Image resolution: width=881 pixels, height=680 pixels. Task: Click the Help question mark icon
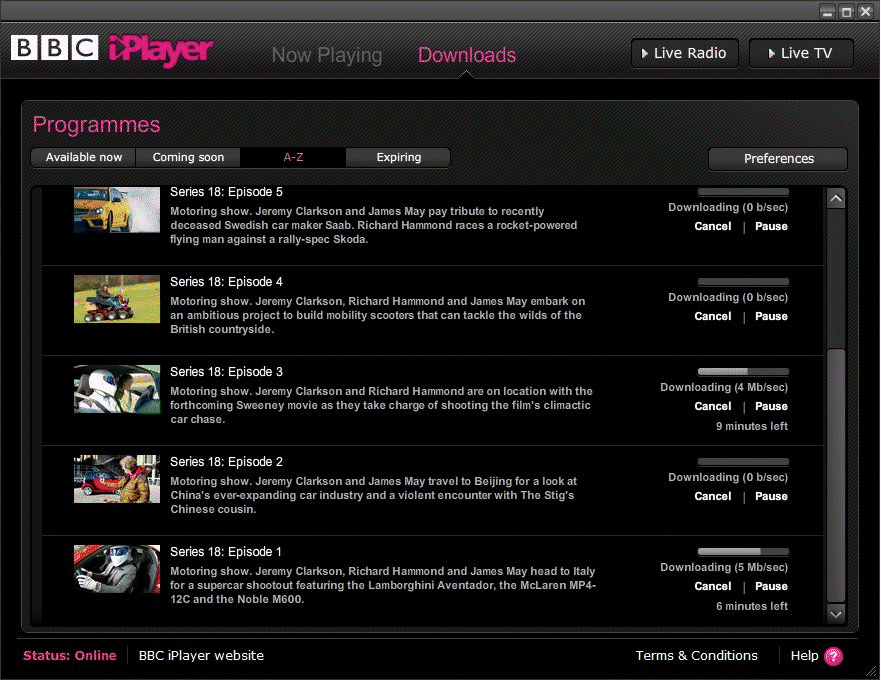coord(833,656)
